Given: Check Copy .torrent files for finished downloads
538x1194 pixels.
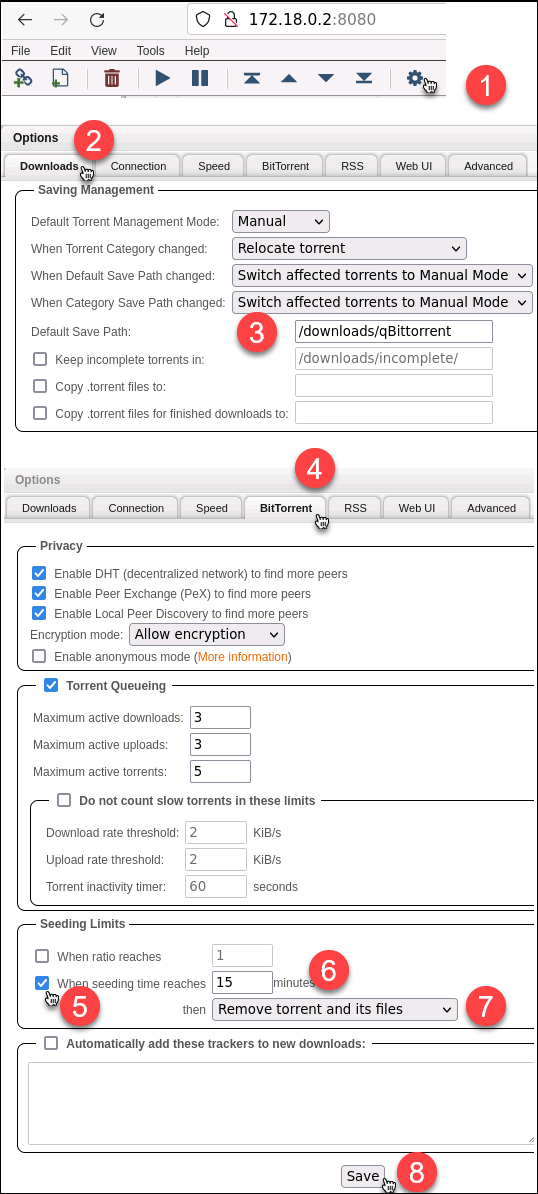Looking at the screenshot, I should pyautogui.click(x=40, y=413).
